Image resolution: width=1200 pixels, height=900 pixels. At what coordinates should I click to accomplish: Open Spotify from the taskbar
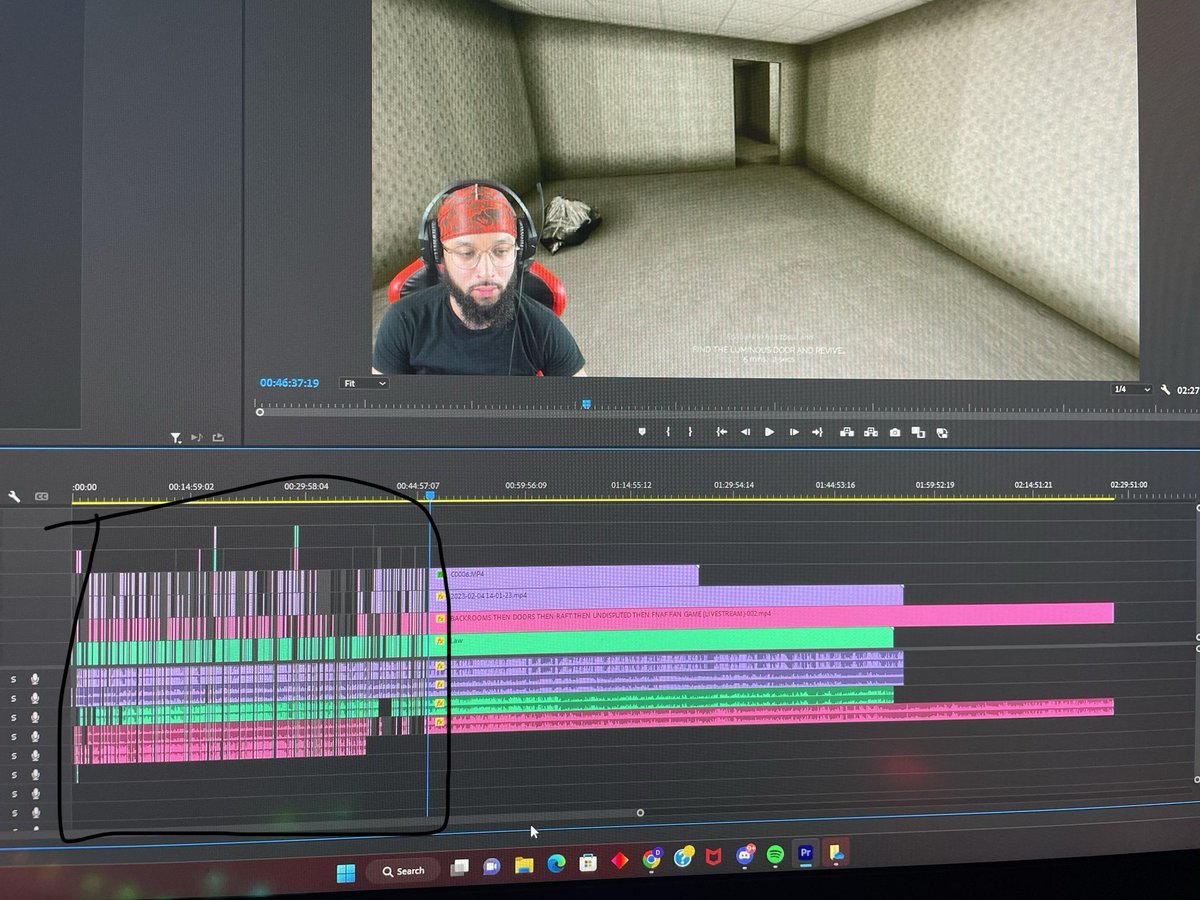click(775, 855)
